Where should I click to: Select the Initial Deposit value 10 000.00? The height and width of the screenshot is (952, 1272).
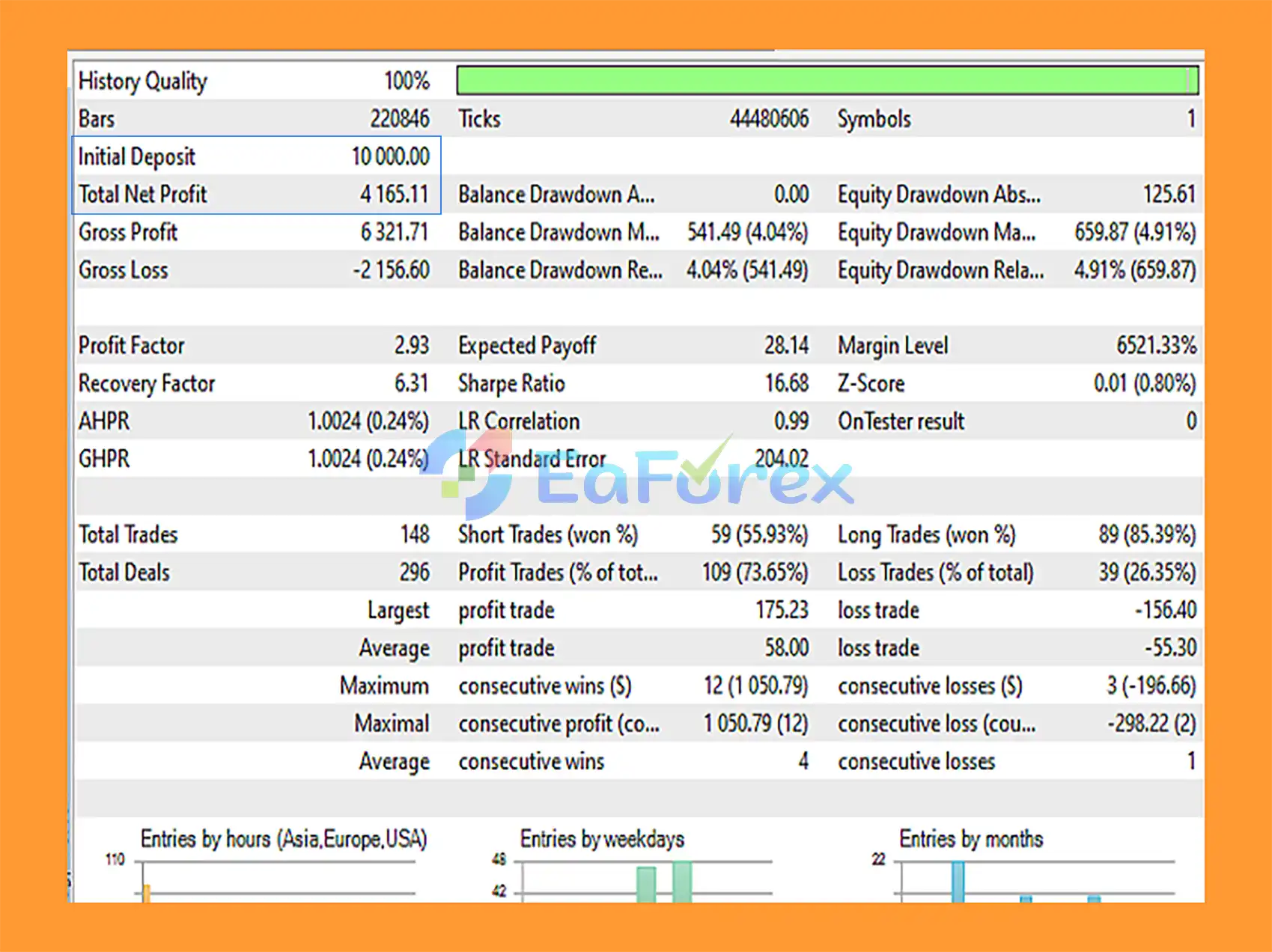coord(390,156)
